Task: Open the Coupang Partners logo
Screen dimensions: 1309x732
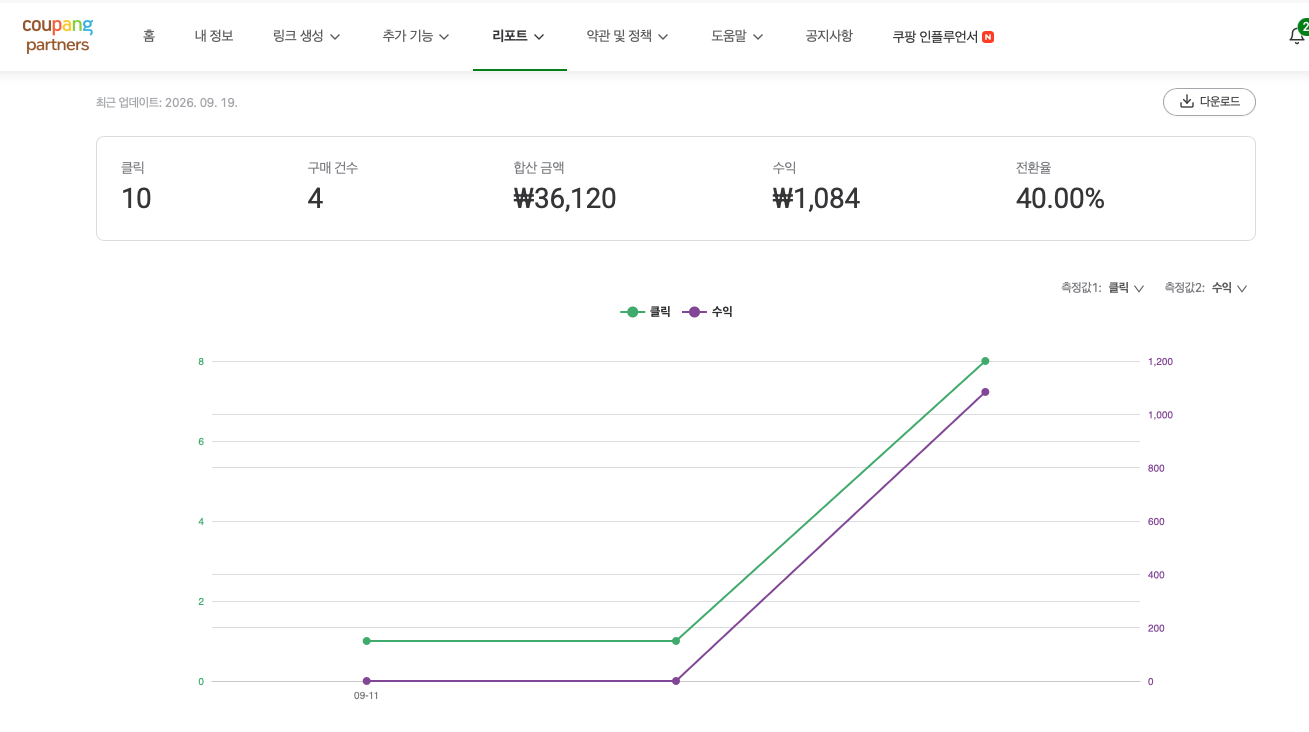Action: coord(57,35)
